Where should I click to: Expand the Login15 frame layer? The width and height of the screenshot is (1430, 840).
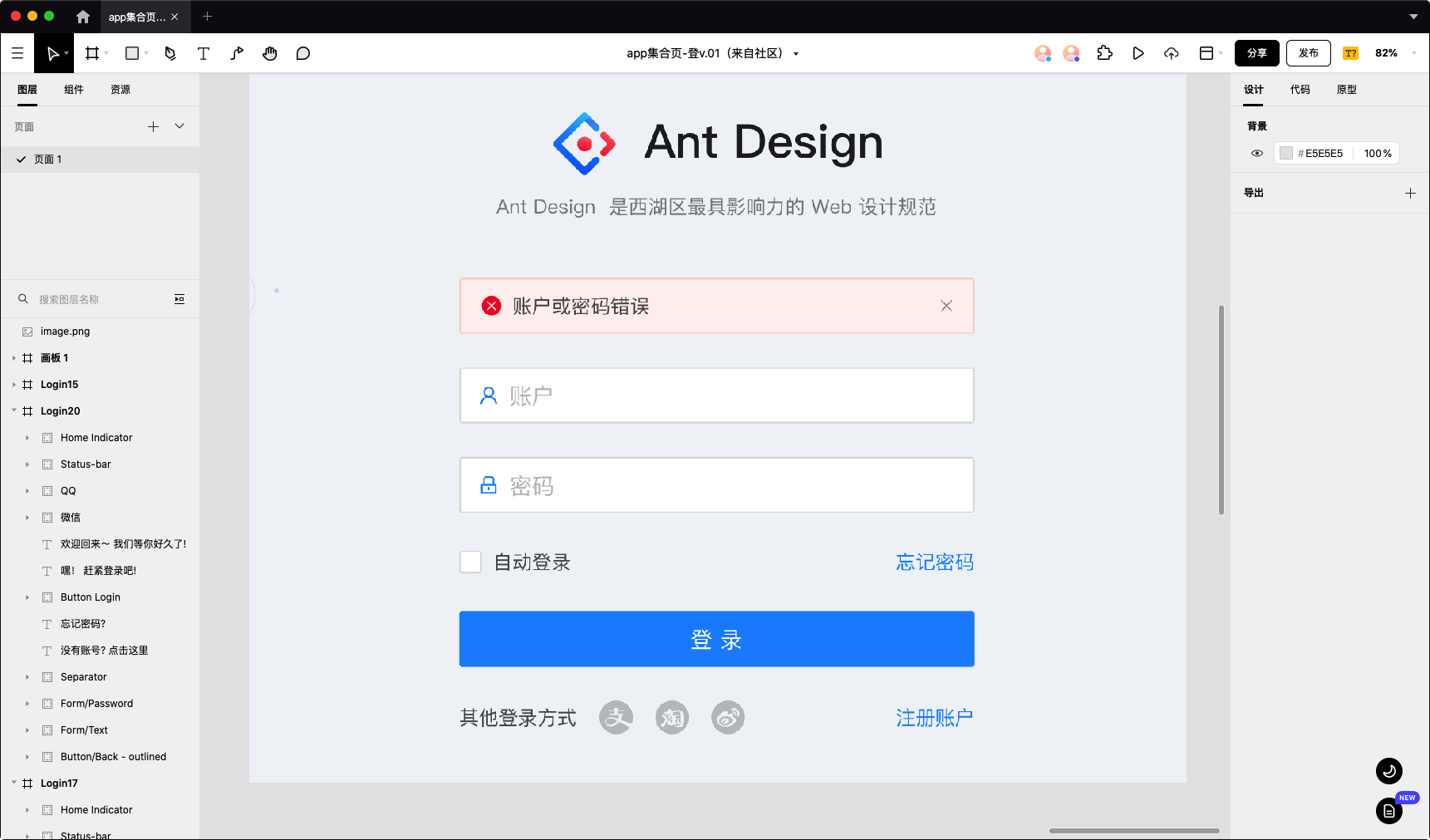pos(14,385)
